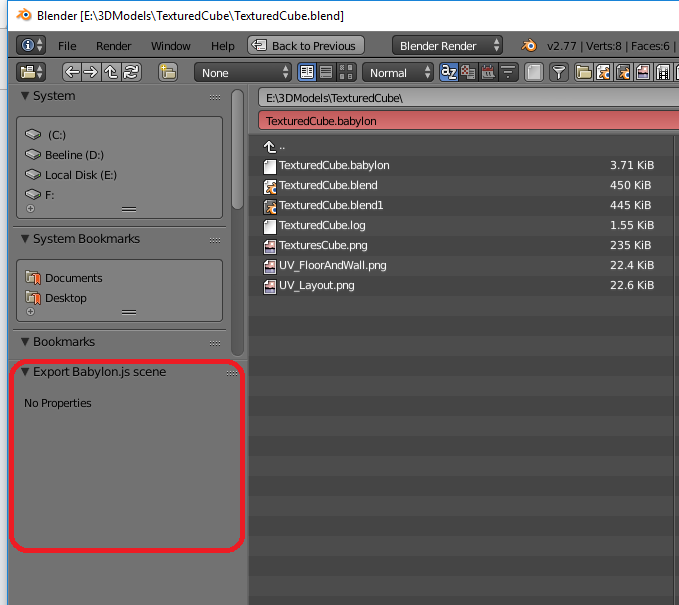This screenshot has height=605, width=679.
Task: Select TexturedCube.babylon in file list
Action: 461,165
